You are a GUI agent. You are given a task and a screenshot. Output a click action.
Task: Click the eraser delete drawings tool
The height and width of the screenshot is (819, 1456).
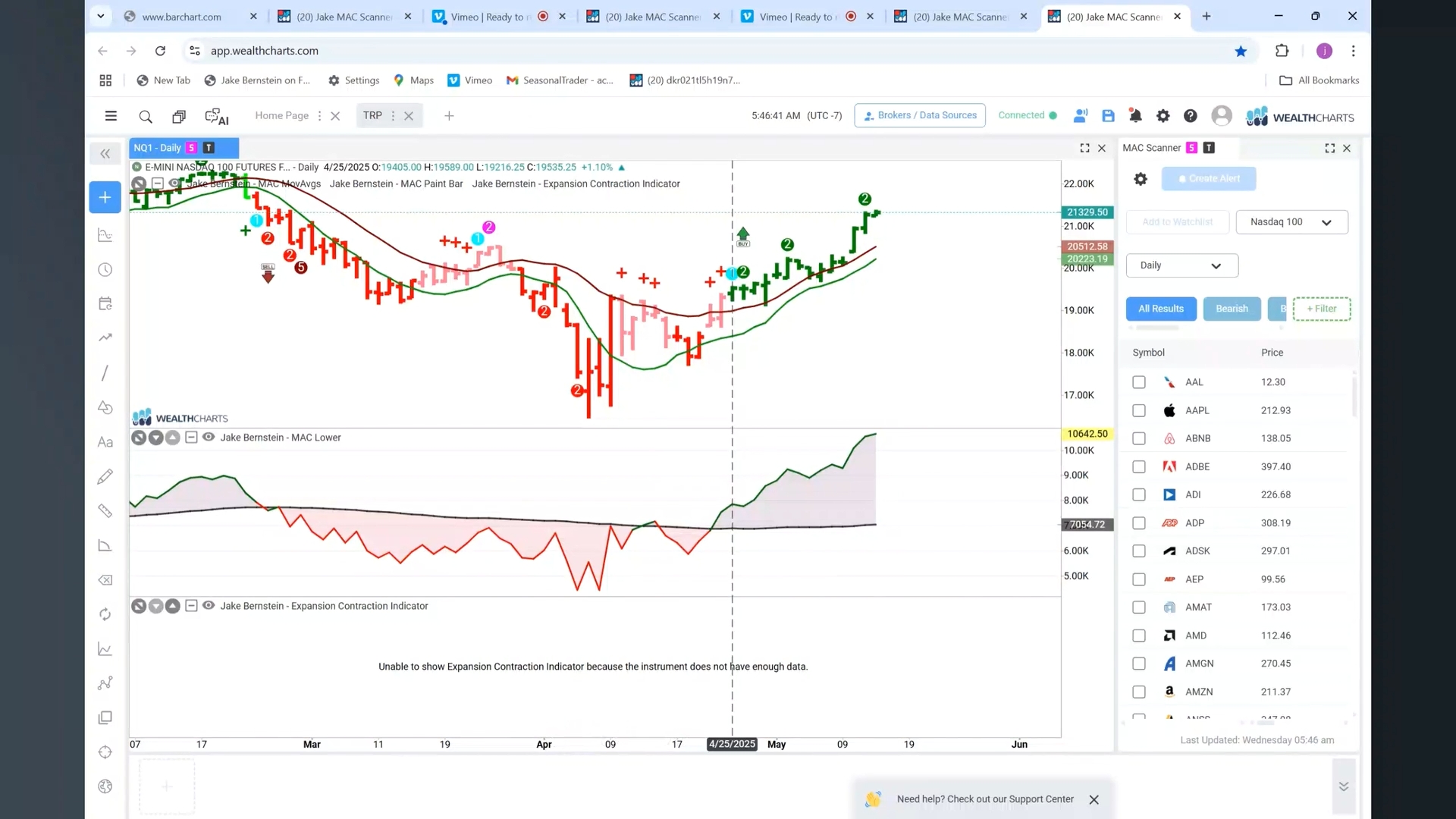105,580
